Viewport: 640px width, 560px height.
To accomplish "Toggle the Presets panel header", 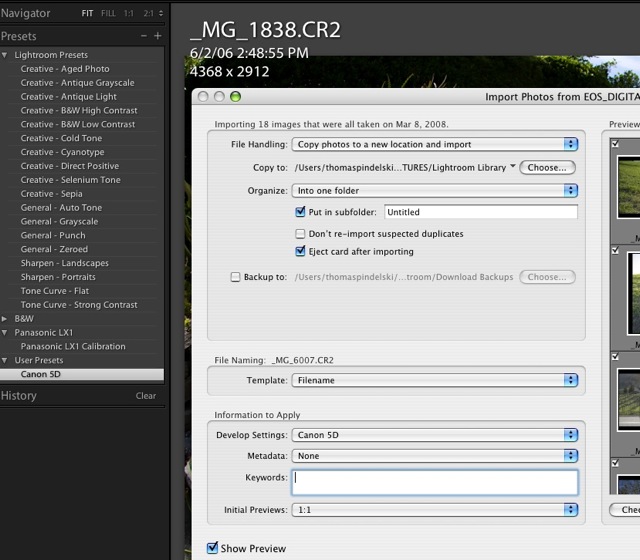I will [18, 36].
